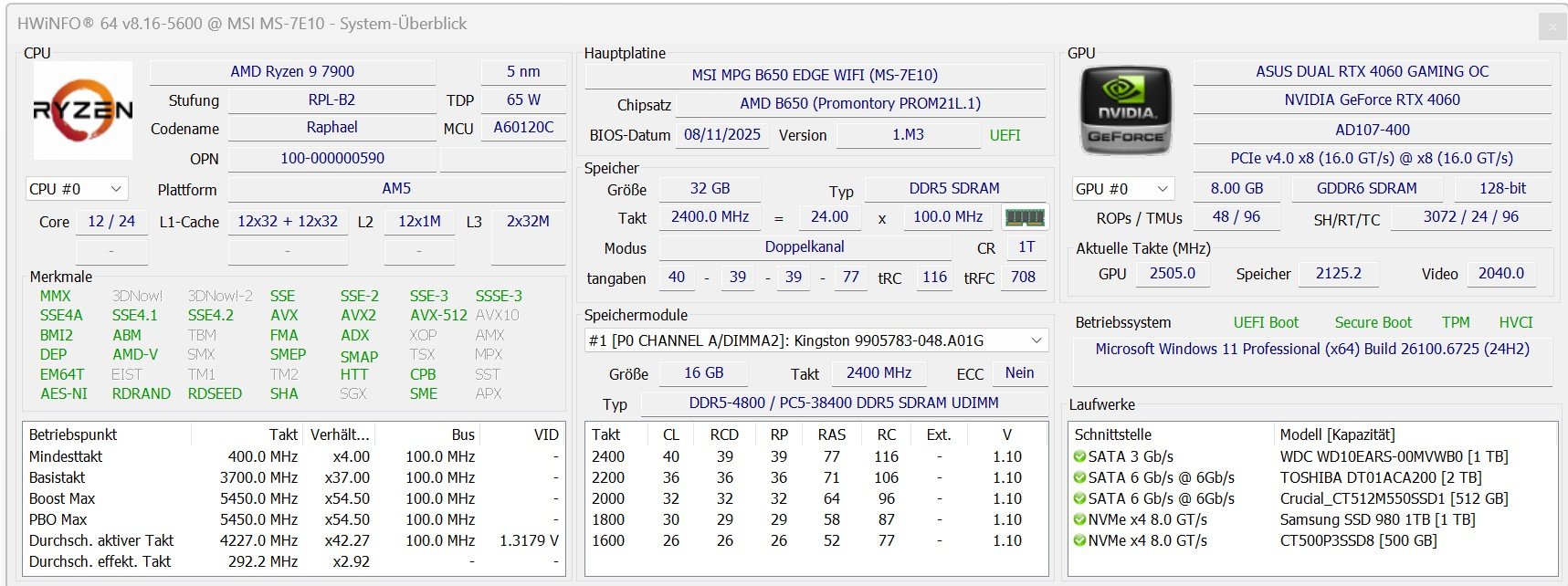Click the 128-bit bus width value
The image size is (1568, 586).
(x=1502, y=188)
